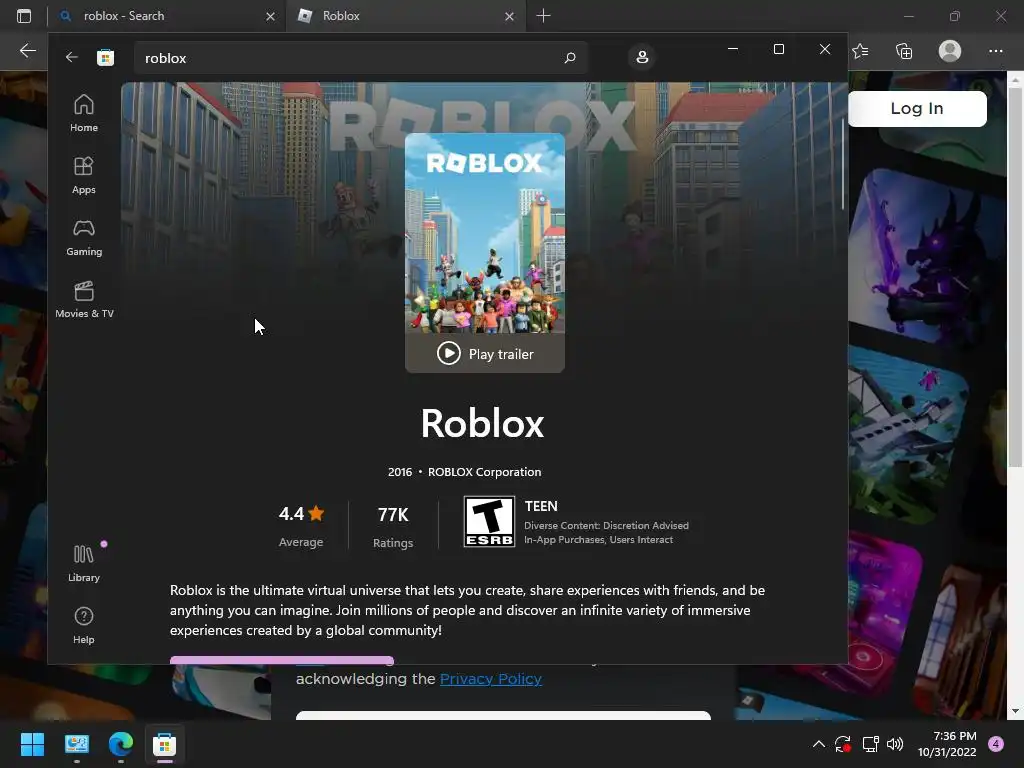1024x768 pixels.
Task: Click the Edge browser back arrow
Action: click(x=28, y=50)
